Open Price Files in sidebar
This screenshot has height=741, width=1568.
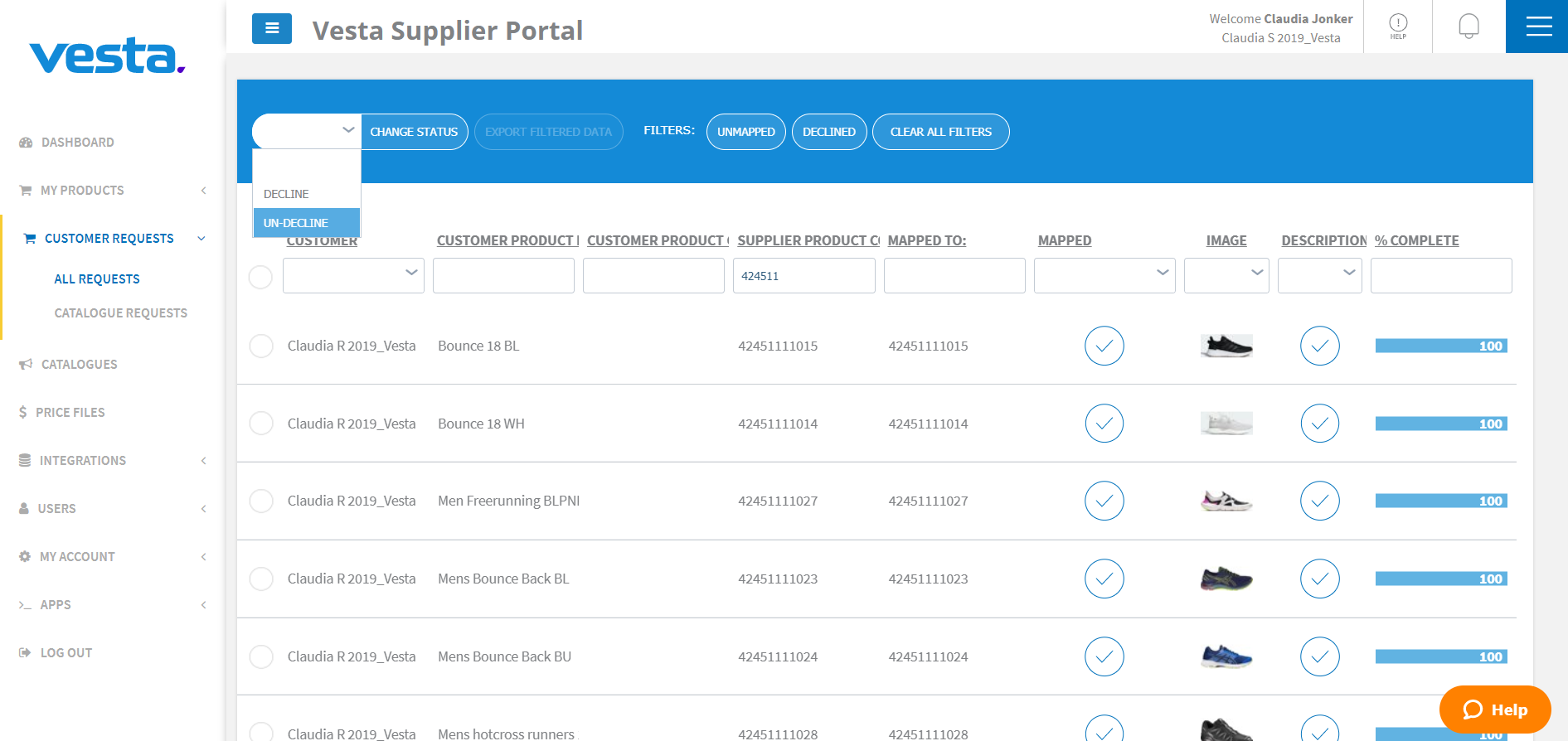[x=70, y=413]
